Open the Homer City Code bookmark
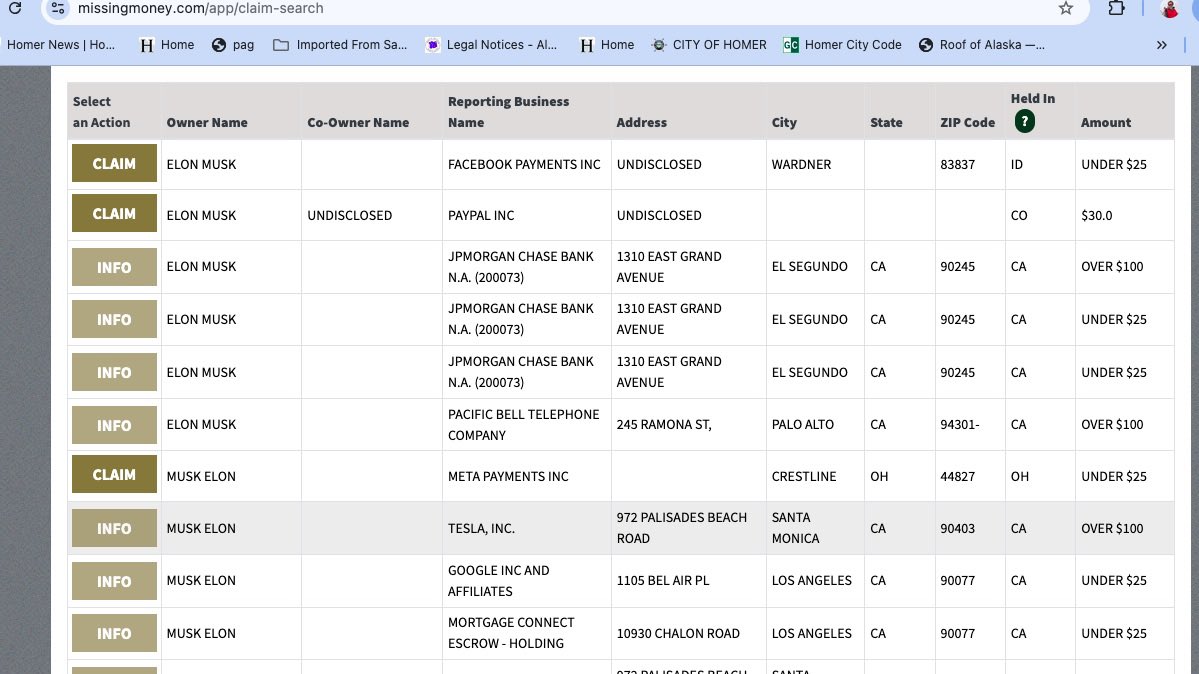Viewport: 1199px width, 674px height. click(x=842, y=45)
